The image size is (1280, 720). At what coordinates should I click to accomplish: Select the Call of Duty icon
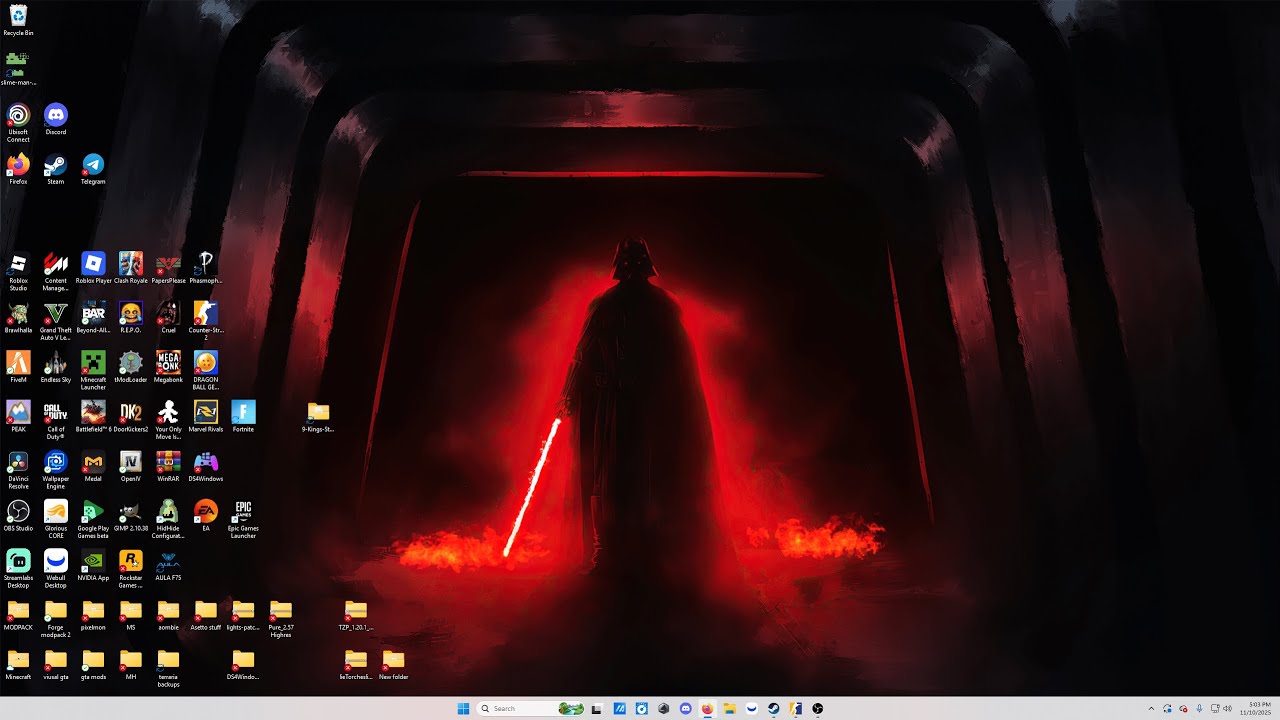click(x=56, y=421)
